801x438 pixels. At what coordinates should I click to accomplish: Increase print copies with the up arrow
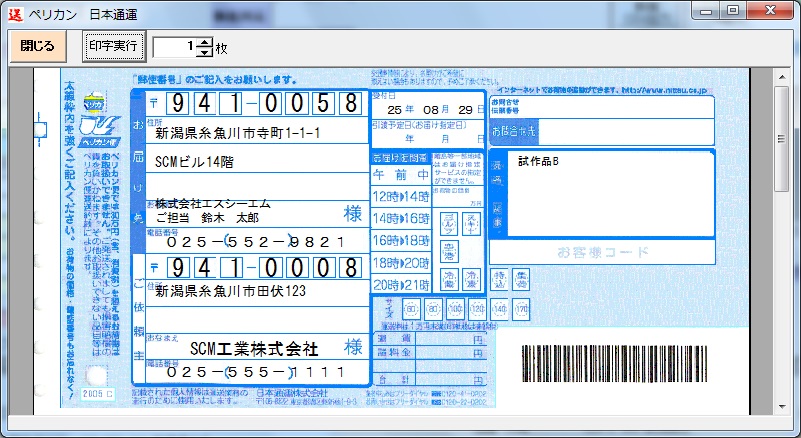205,42
